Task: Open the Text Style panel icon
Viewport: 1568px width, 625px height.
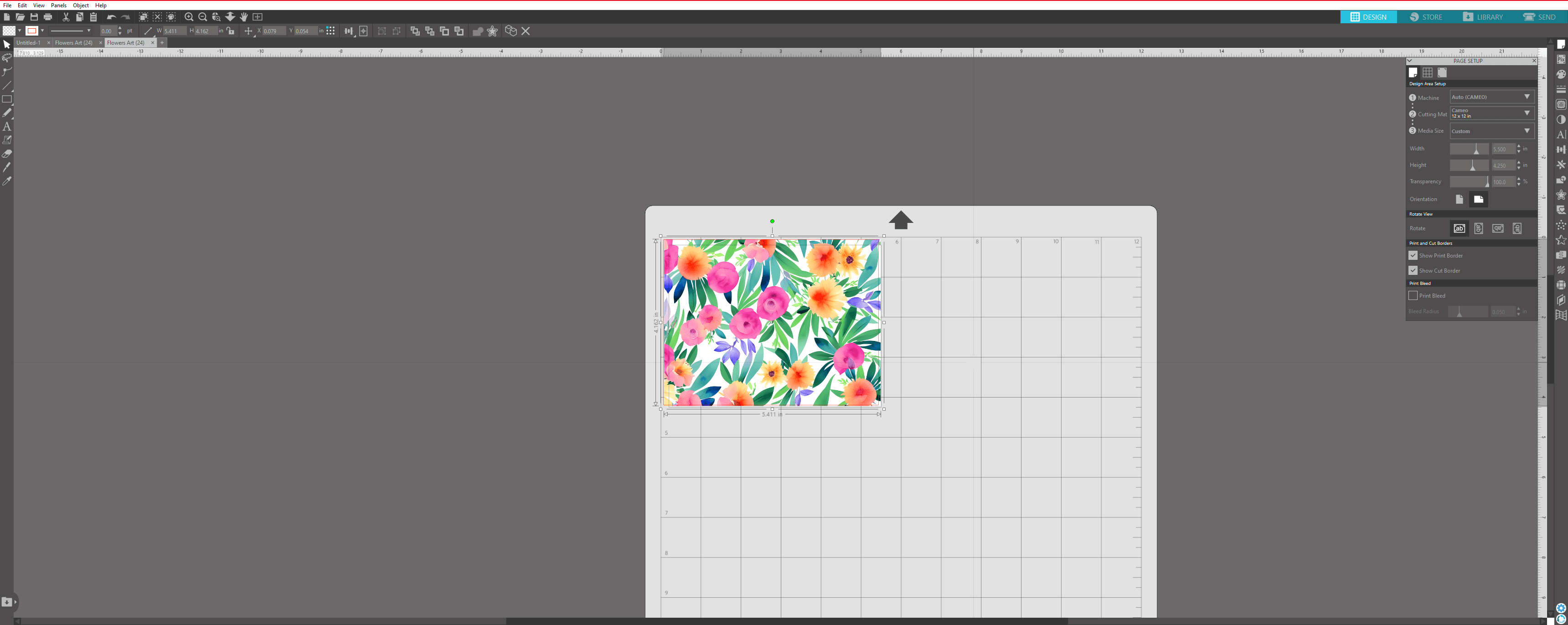Action: click(x=1561, y=134)
